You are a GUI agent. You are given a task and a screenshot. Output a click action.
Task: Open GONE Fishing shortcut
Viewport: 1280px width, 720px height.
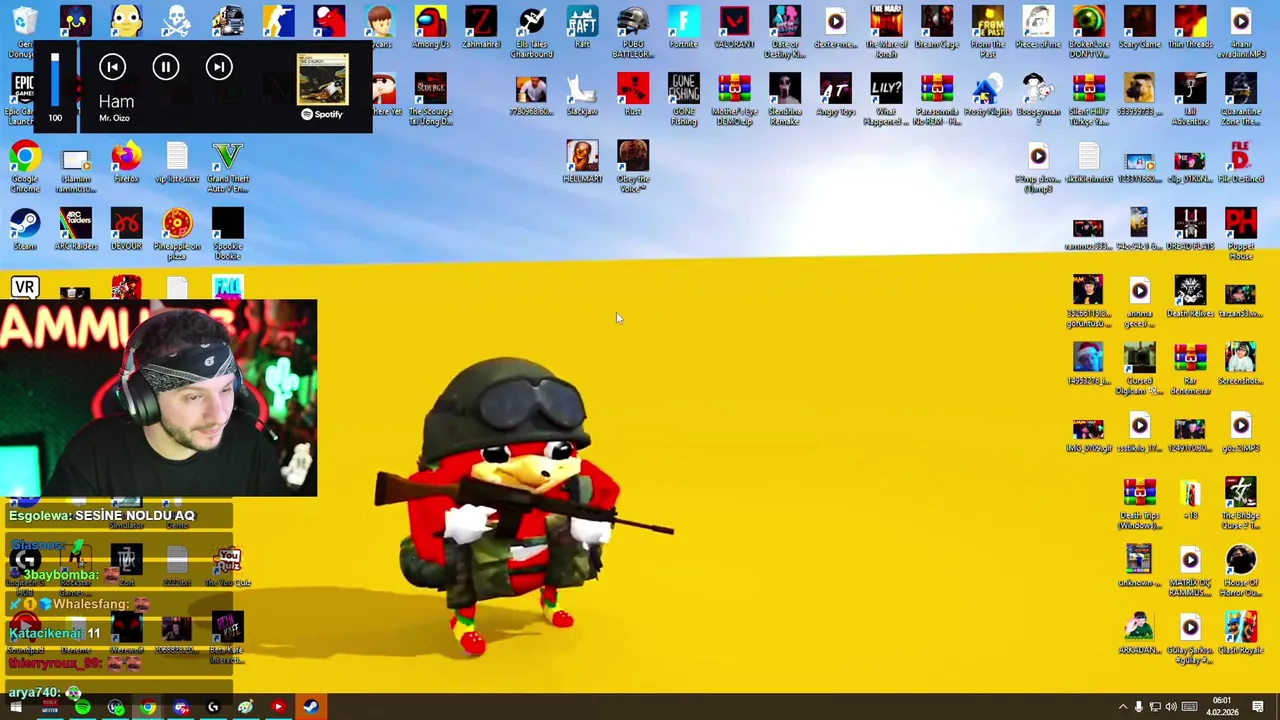click(x=684, y=98)
